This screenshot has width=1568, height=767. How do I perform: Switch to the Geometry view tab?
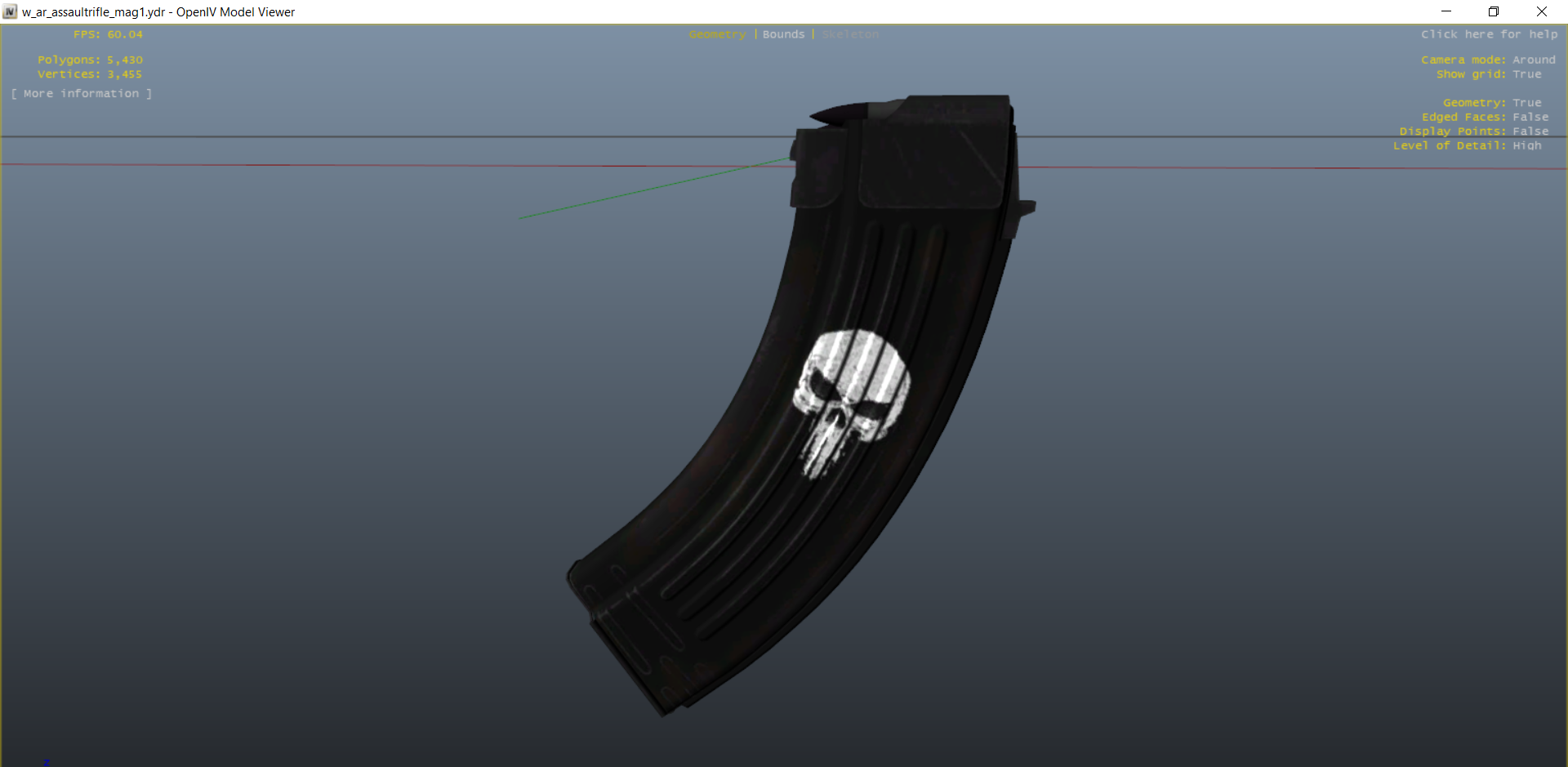pyautogui.click(x=717, y=34)
